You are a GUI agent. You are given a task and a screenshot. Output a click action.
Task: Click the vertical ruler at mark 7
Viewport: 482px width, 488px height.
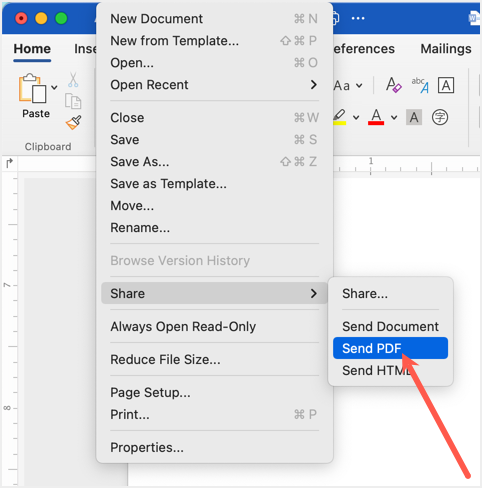[x=7, y=285]
